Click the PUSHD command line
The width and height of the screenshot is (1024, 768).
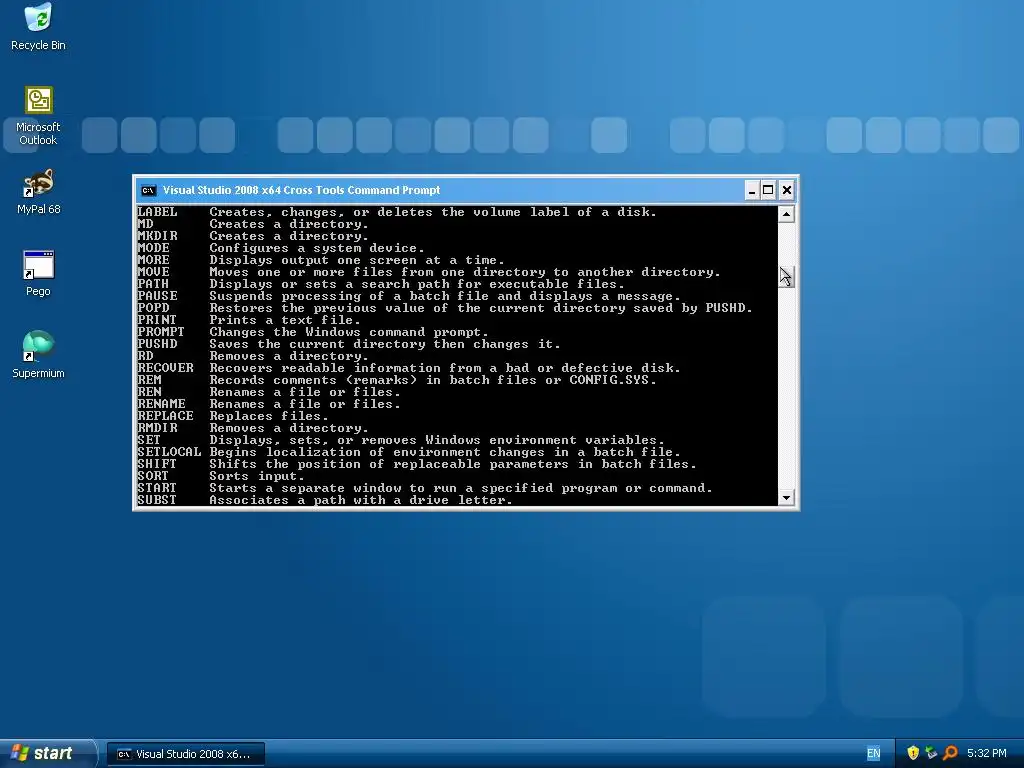coord(349,344)
